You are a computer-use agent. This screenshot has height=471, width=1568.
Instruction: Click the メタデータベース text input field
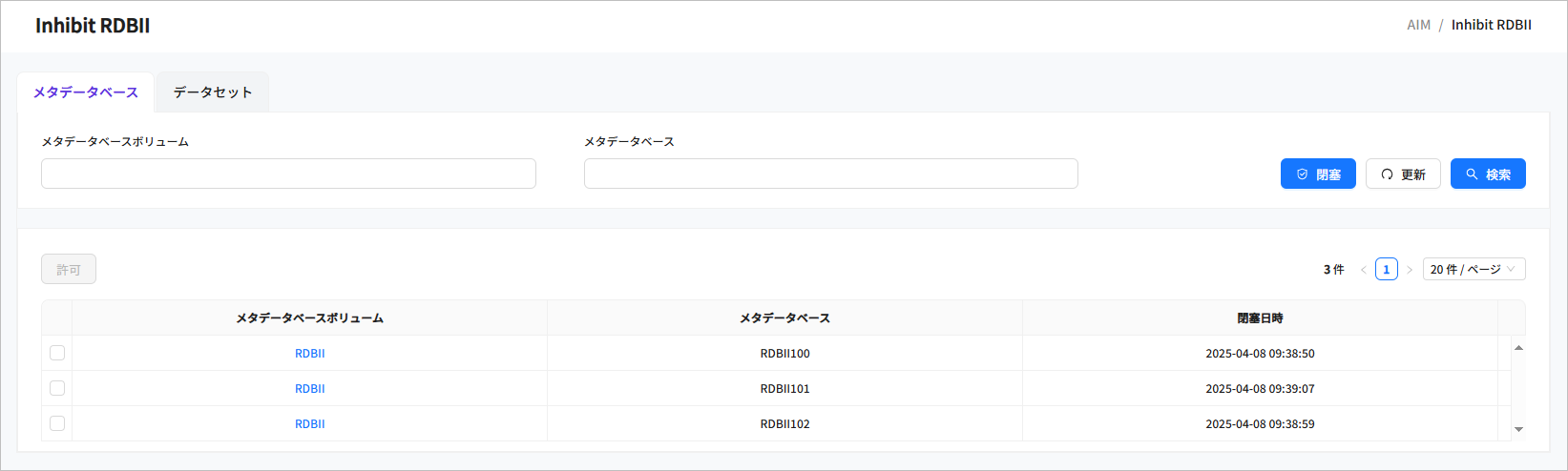tap(830, 174)
